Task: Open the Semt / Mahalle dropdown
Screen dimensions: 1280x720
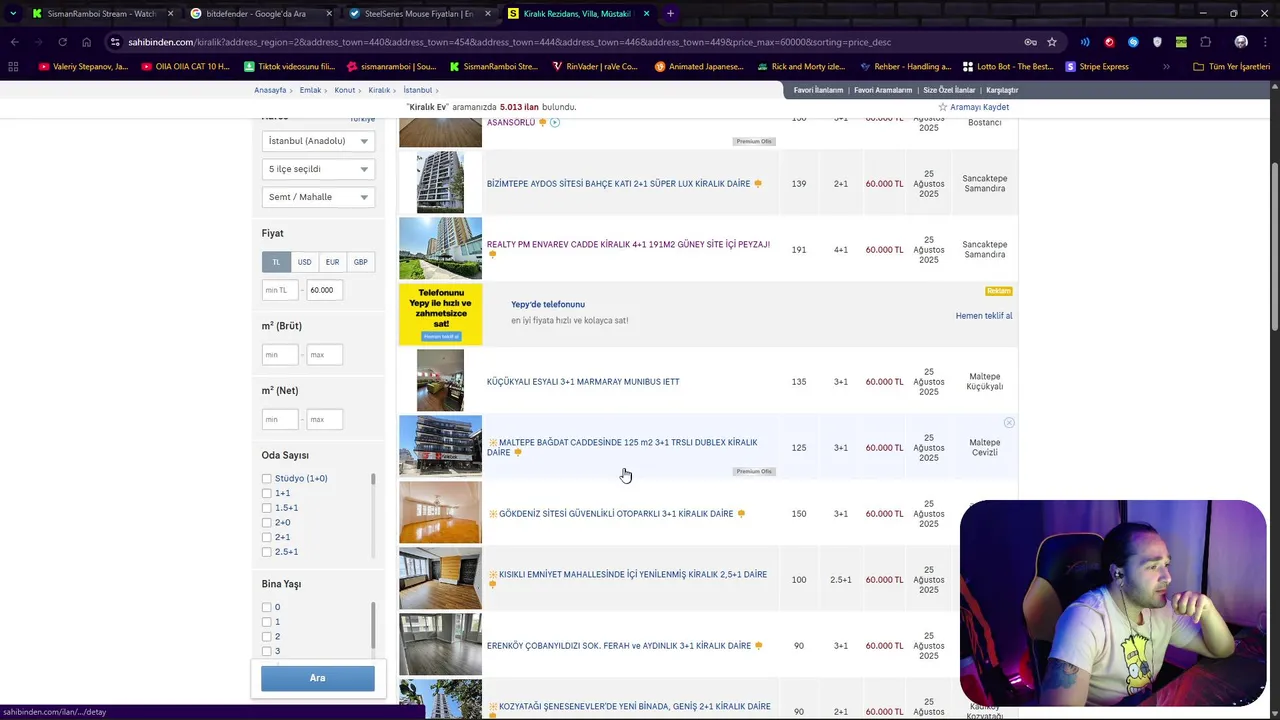Action: tap(318, 197)
